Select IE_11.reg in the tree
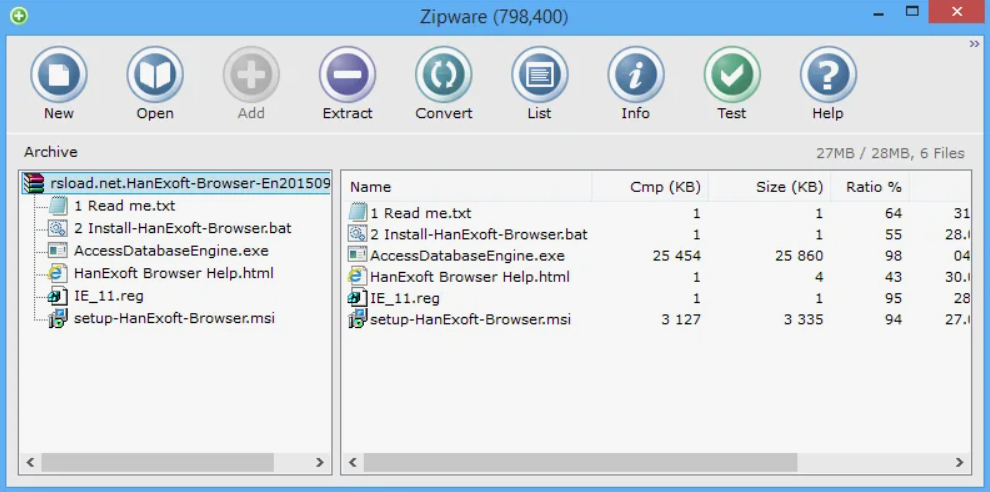The height and width of the screenshot is (492, 990). point(109,296)
